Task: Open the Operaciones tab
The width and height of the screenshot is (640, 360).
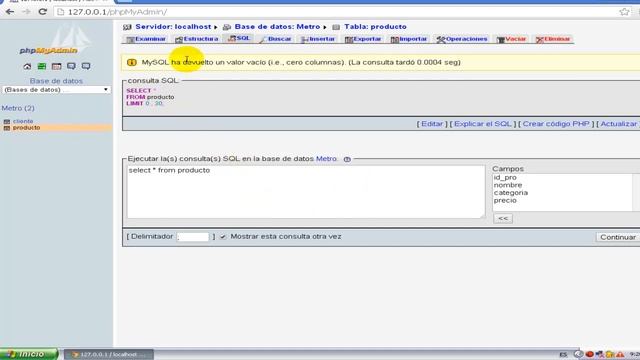Action: [462, 39]
